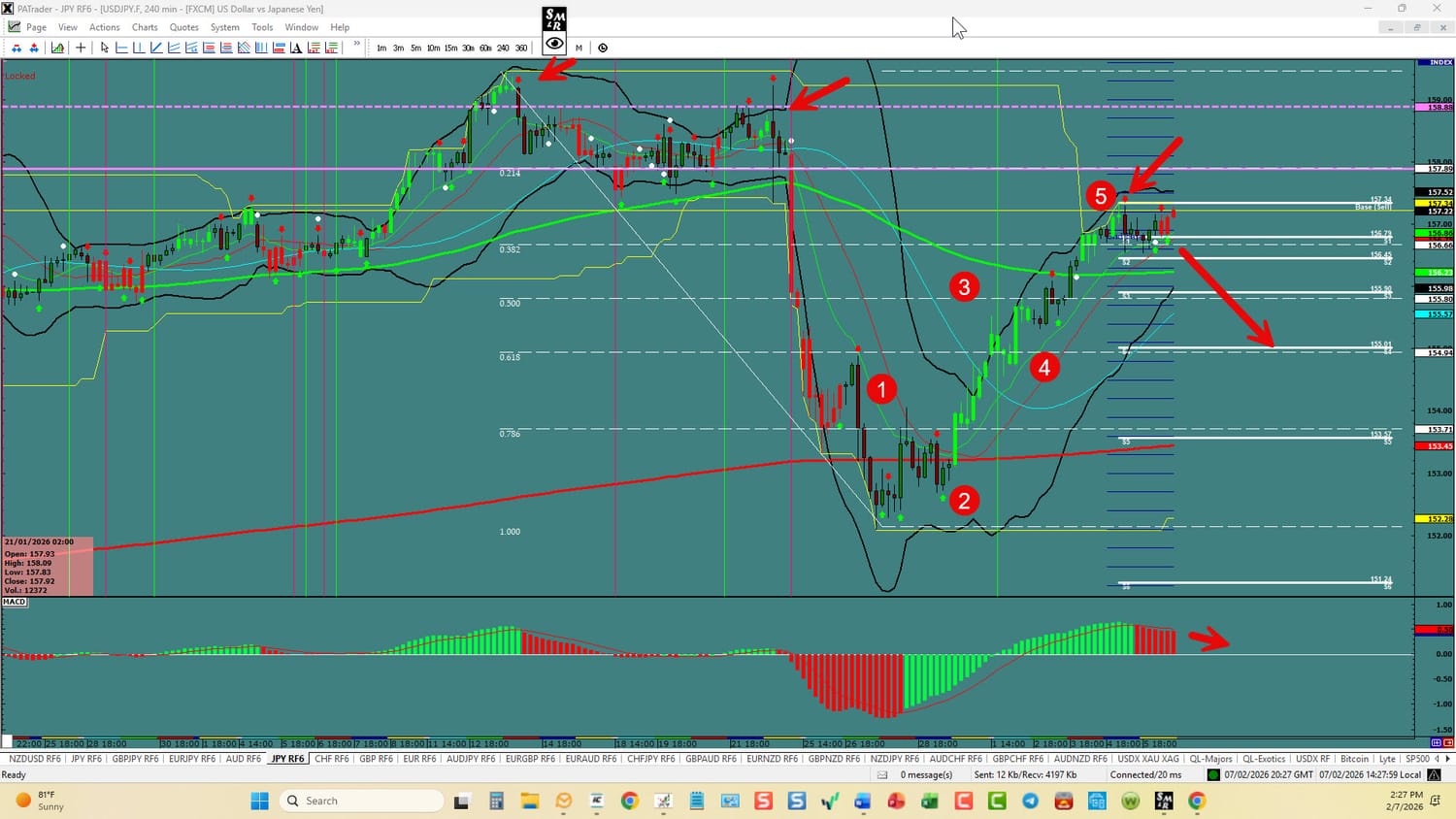Viewport: 1456px width, 819px height.
Task: Switch chart to 5m timeframe
Action: coord(415,48)
